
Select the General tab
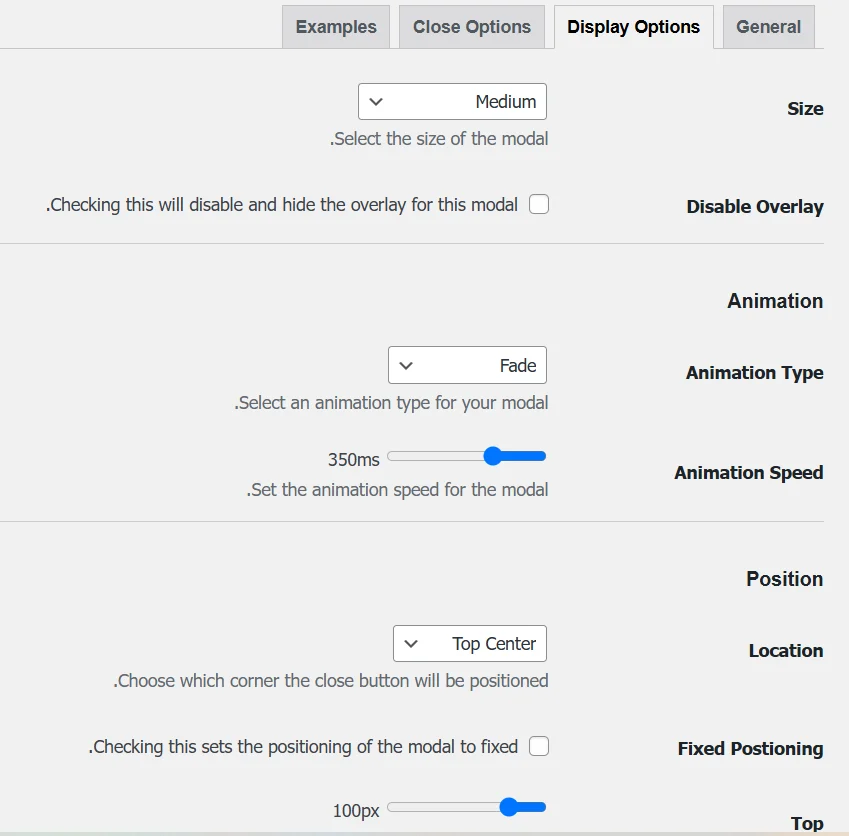pyautogui.click(x=767, y=27)
